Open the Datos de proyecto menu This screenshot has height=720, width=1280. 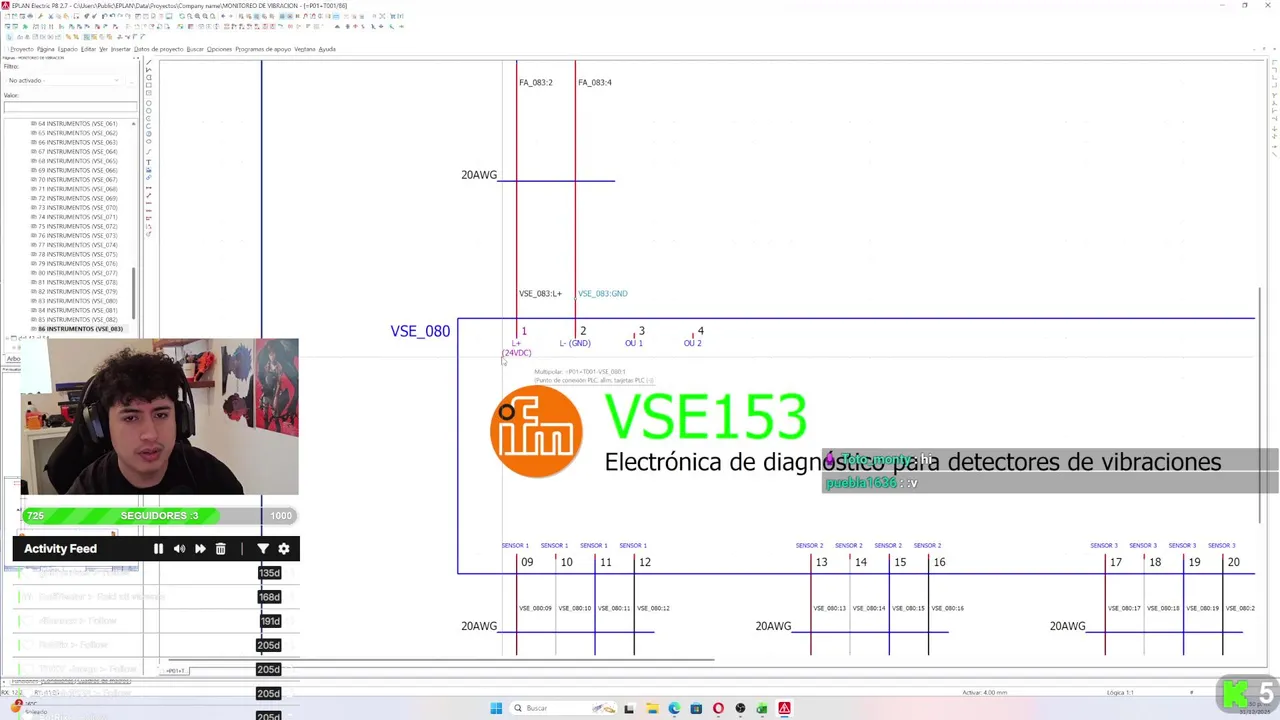(158, 49)
